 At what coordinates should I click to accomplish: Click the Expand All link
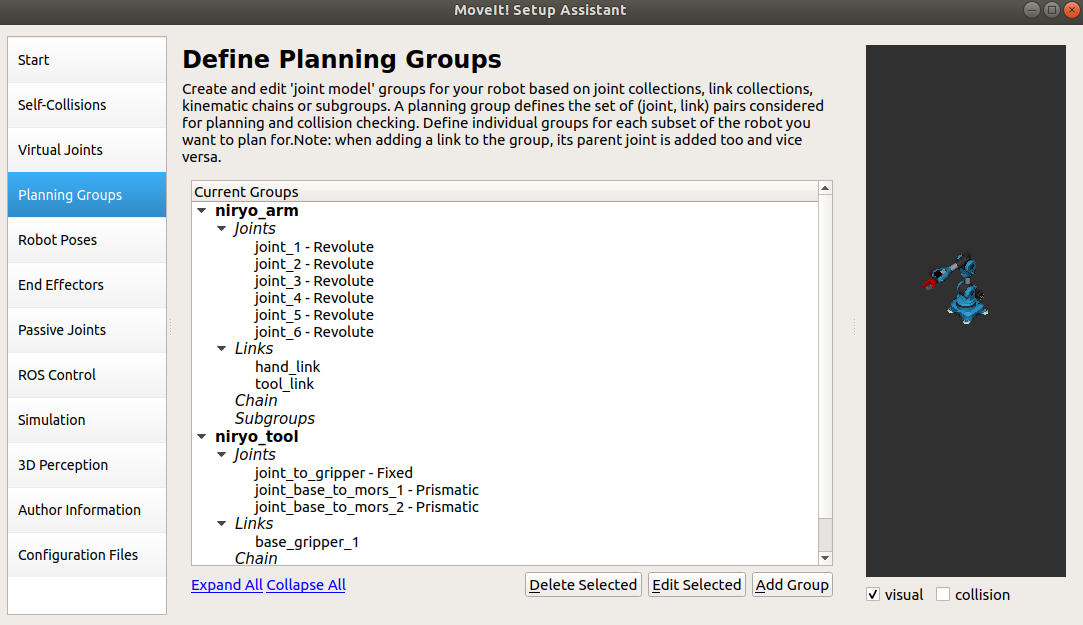tap(227, 585)
